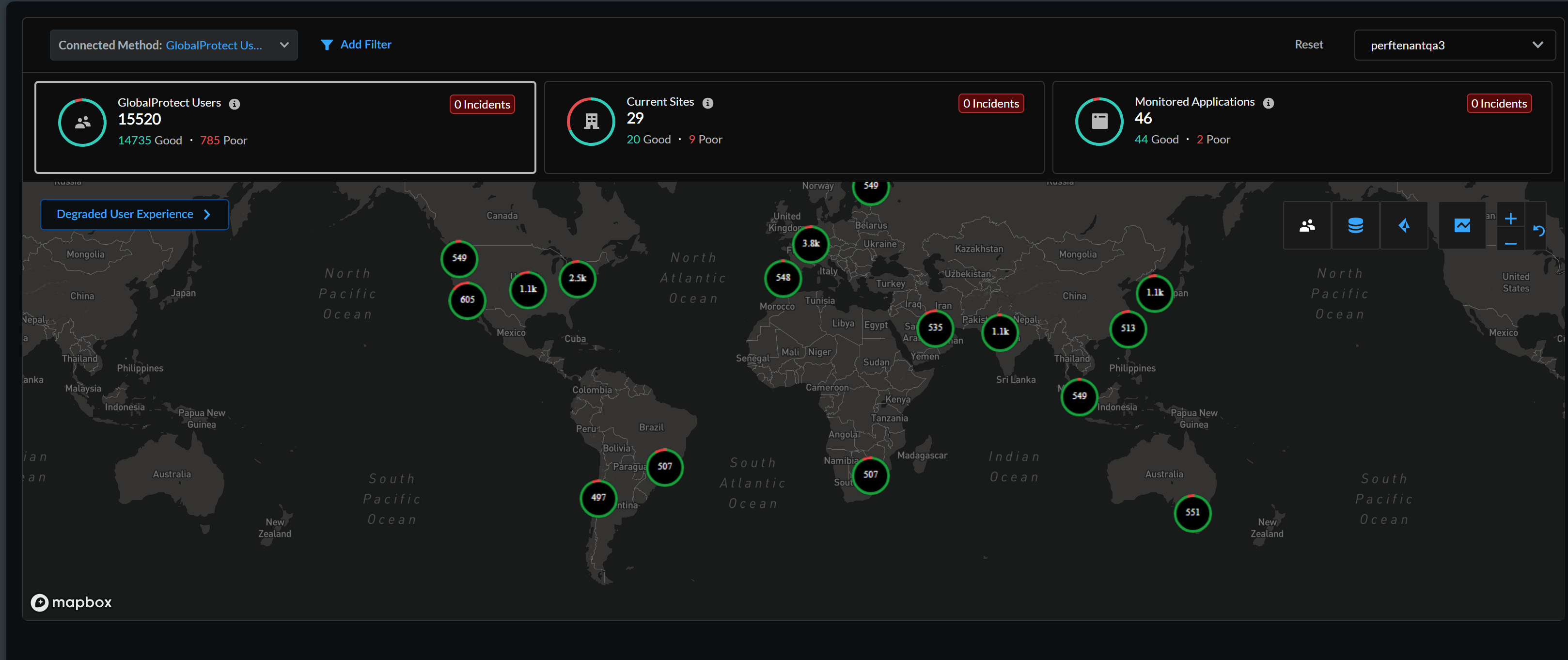Select the Monitored Applications summary card
Image resolution: width=1568 pixels, height=660 pixels.
point(1301,128)
